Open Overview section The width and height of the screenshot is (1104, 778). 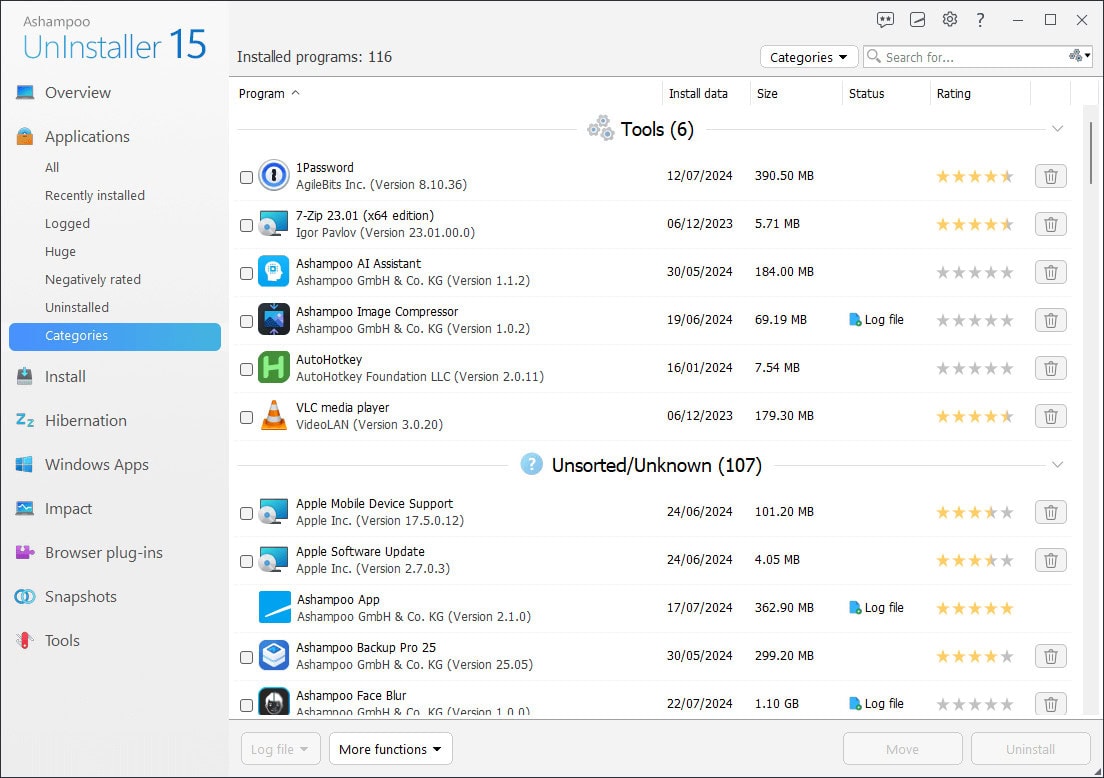pyautogui.click(x=77, y=92)
